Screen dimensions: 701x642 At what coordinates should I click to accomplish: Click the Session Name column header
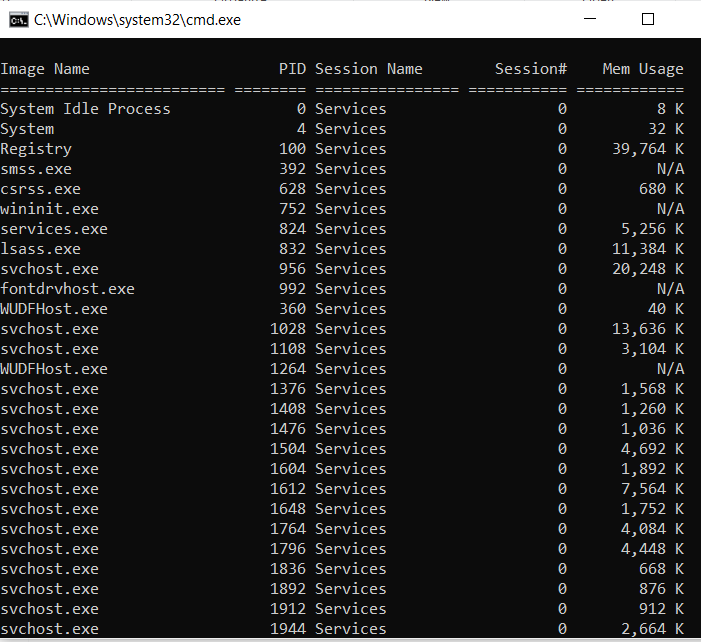[369, 69]
